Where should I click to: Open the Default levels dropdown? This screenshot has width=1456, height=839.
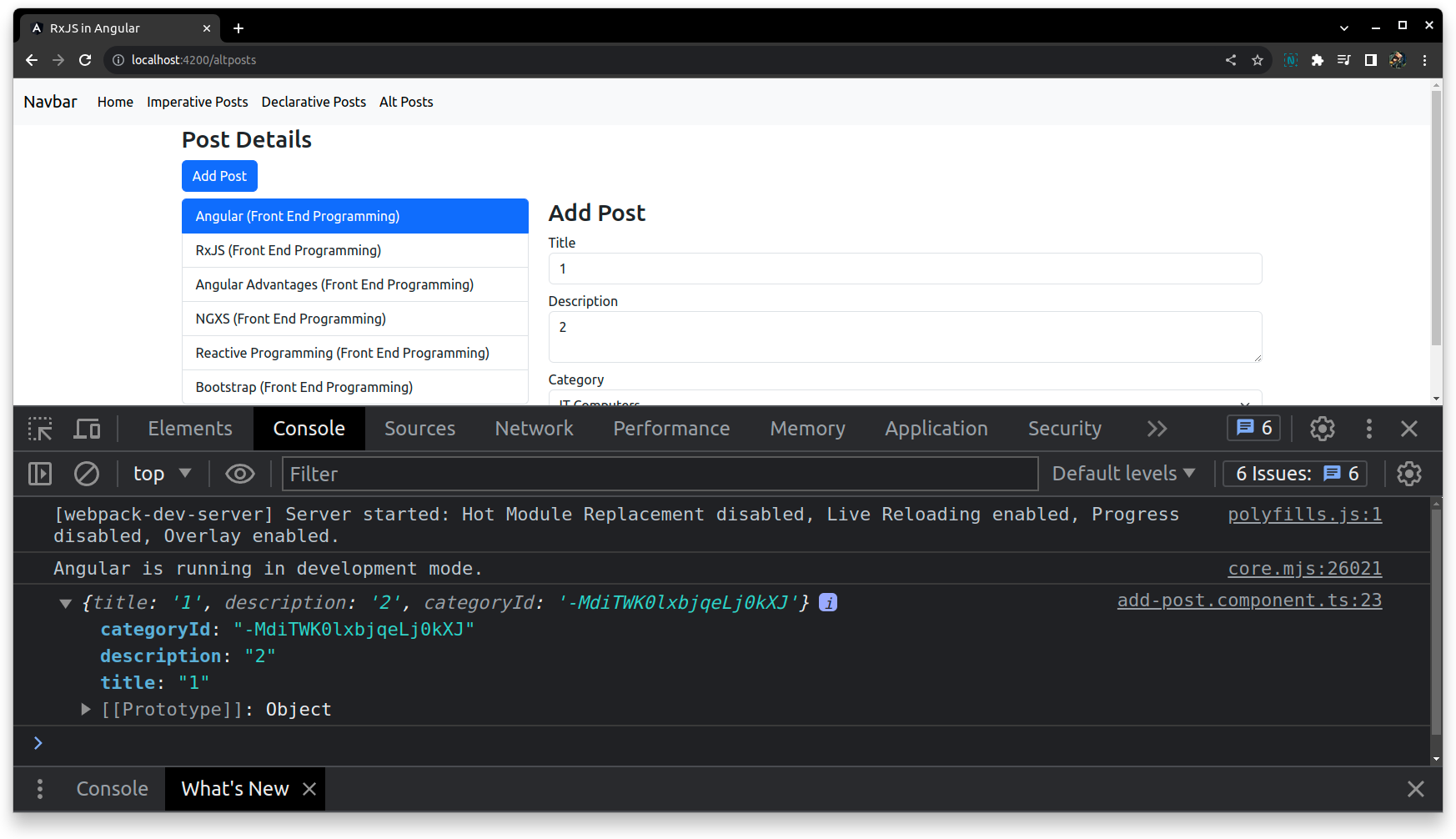tap(1122, 473)
